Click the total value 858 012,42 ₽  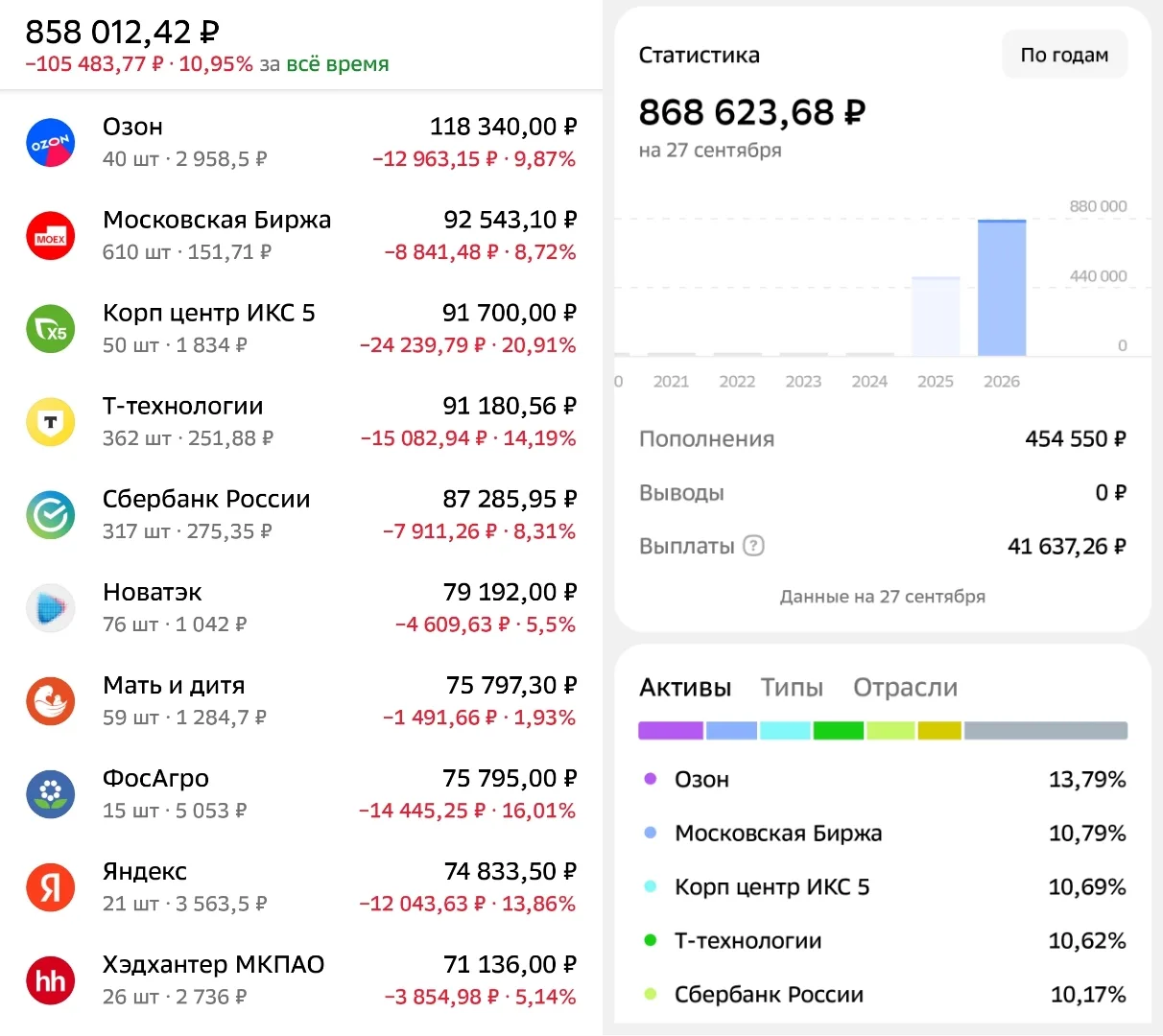[x=122, y=32]
